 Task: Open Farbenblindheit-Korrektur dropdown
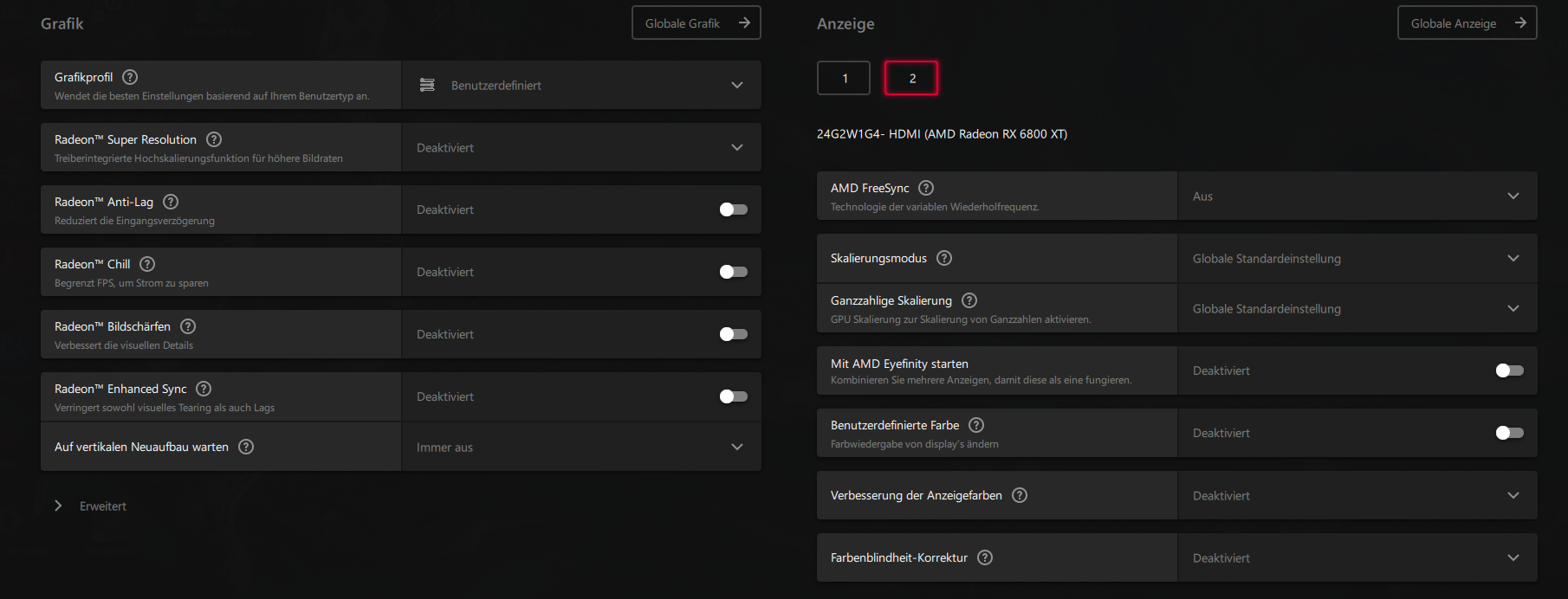pos(1357,557)
